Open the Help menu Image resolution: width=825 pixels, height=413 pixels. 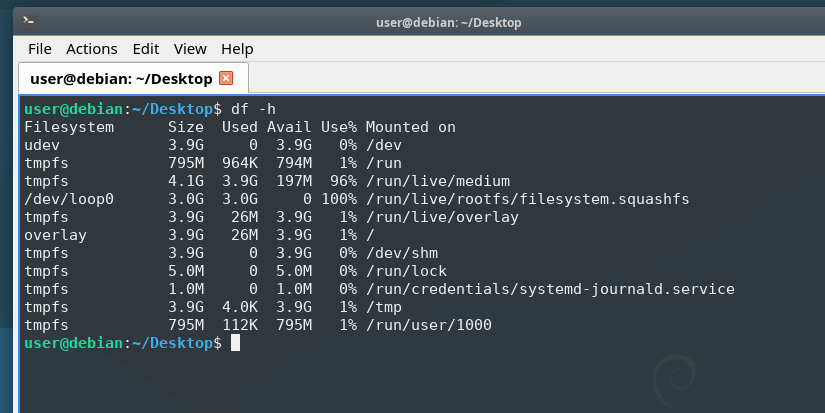coord(237,49)
